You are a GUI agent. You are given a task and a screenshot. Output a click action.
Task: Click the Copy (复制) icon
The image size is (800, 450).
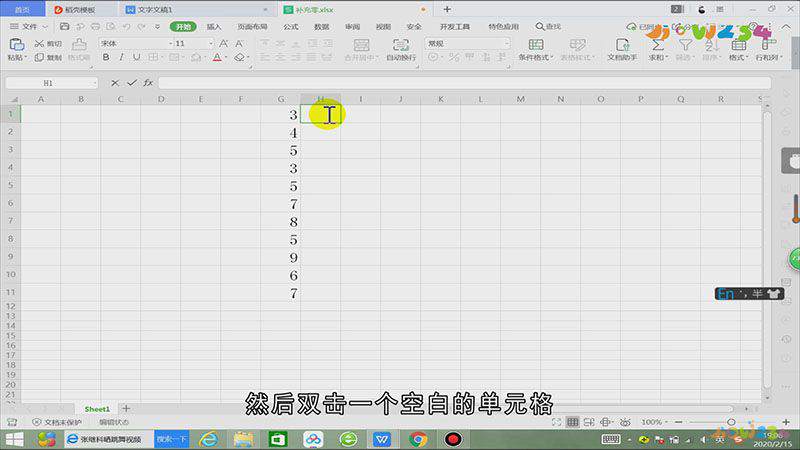39,58
